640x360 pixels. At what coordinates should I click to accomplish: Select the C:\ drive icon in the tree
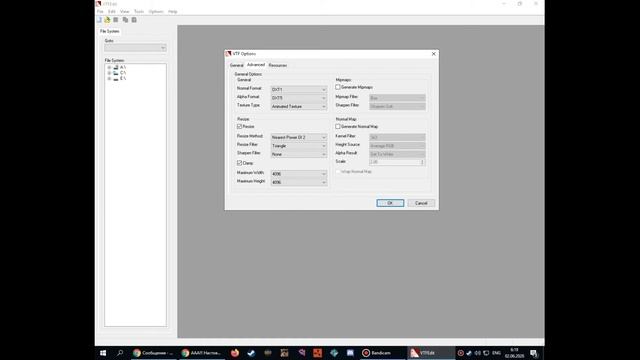[116, 73]
